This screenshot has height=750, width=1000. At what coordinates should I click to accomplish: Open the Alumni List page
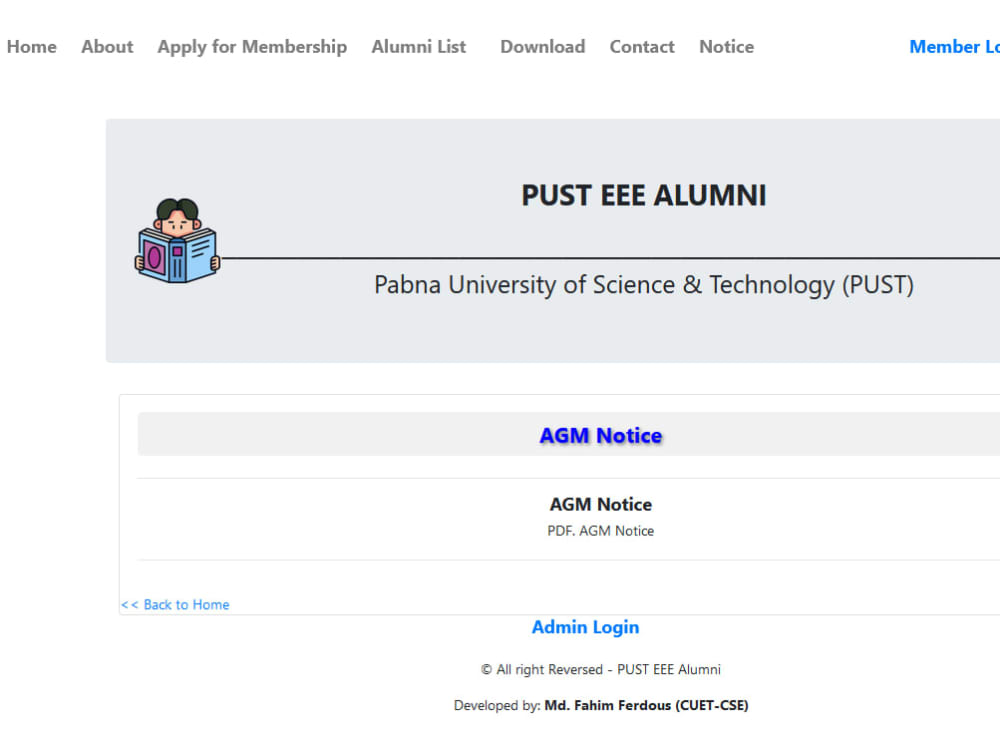(x=419, y=47)
